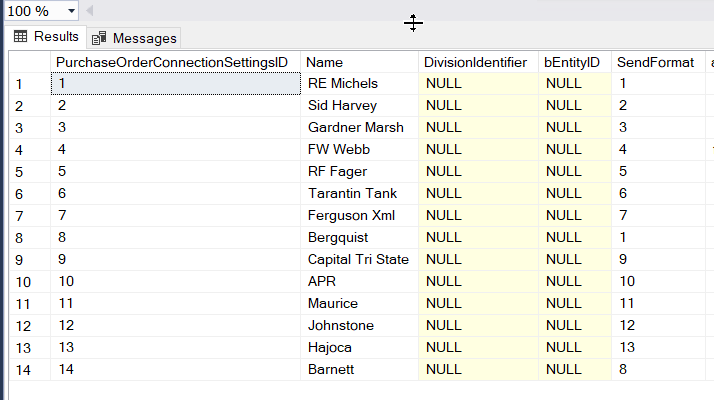
Task: Click the 'Sid Harvey' name cell
Action: point(359,105)
